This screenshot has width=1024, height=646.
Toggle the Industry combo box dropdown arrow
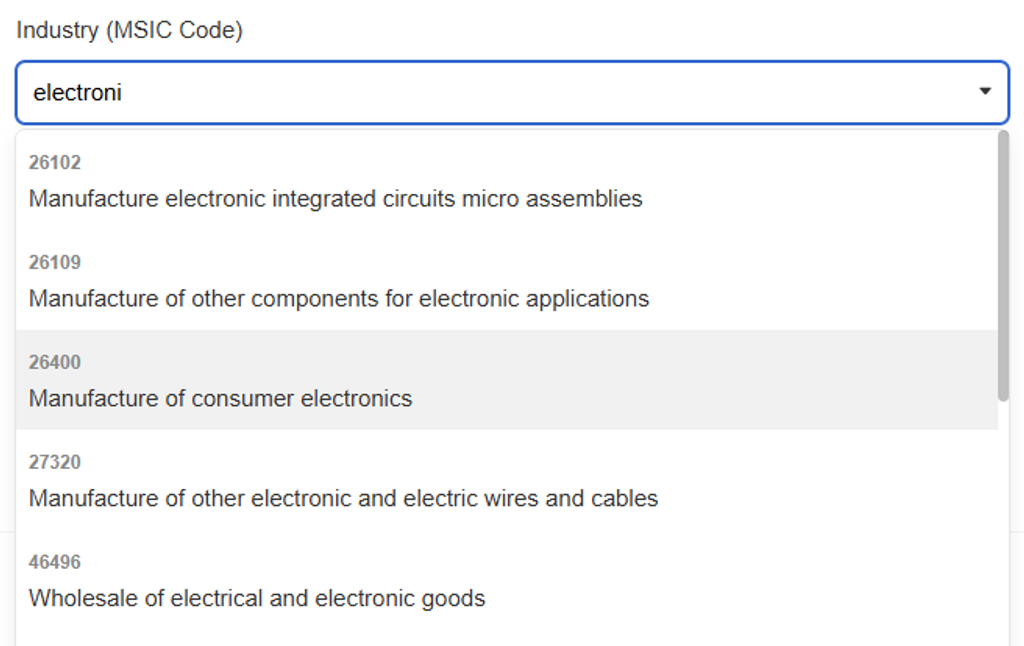985,92
